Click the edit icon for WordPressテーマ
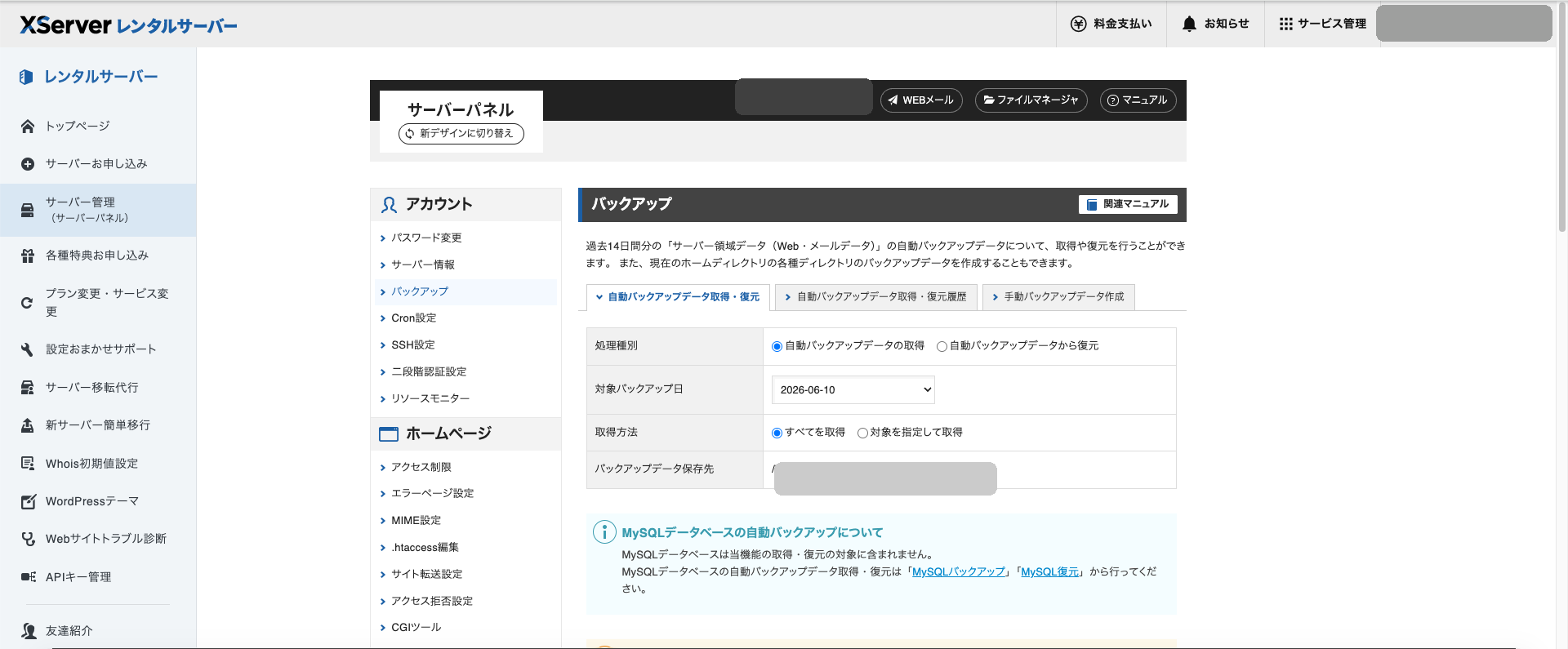Screen dimensions: 1568x649 pos(28,501)
